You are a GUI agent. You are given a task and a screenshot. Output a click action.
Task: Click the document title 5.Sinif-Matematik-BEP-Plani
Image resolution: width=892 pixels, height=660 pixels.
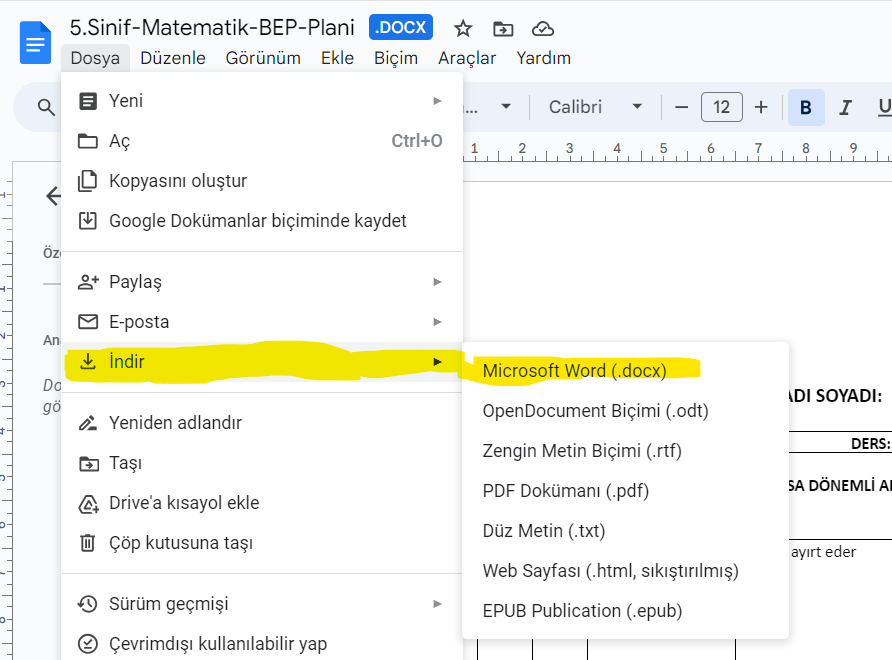pyautogui.click(x=212, y=27)
